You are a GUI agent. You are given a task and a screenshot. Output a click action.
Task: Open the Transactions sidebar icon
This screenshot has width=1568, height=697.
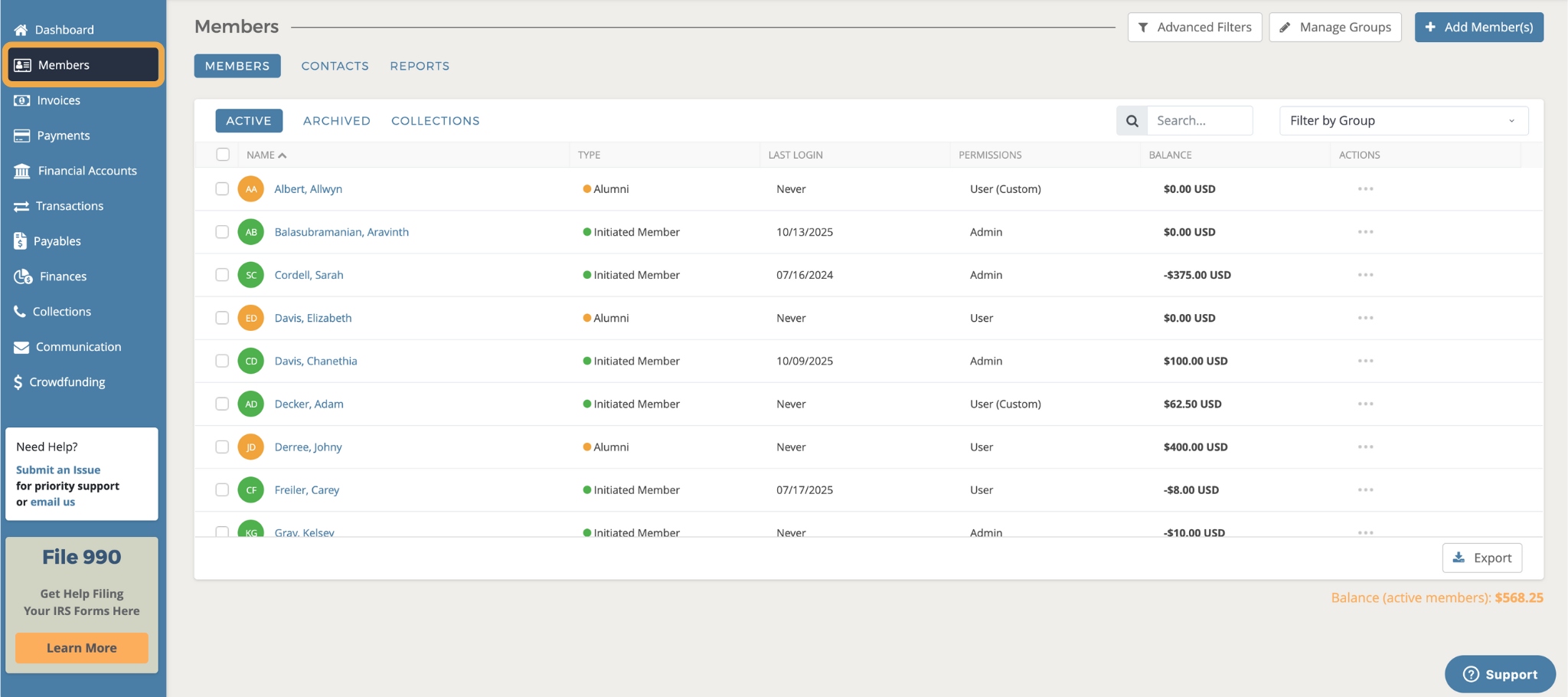pos(21,205)
